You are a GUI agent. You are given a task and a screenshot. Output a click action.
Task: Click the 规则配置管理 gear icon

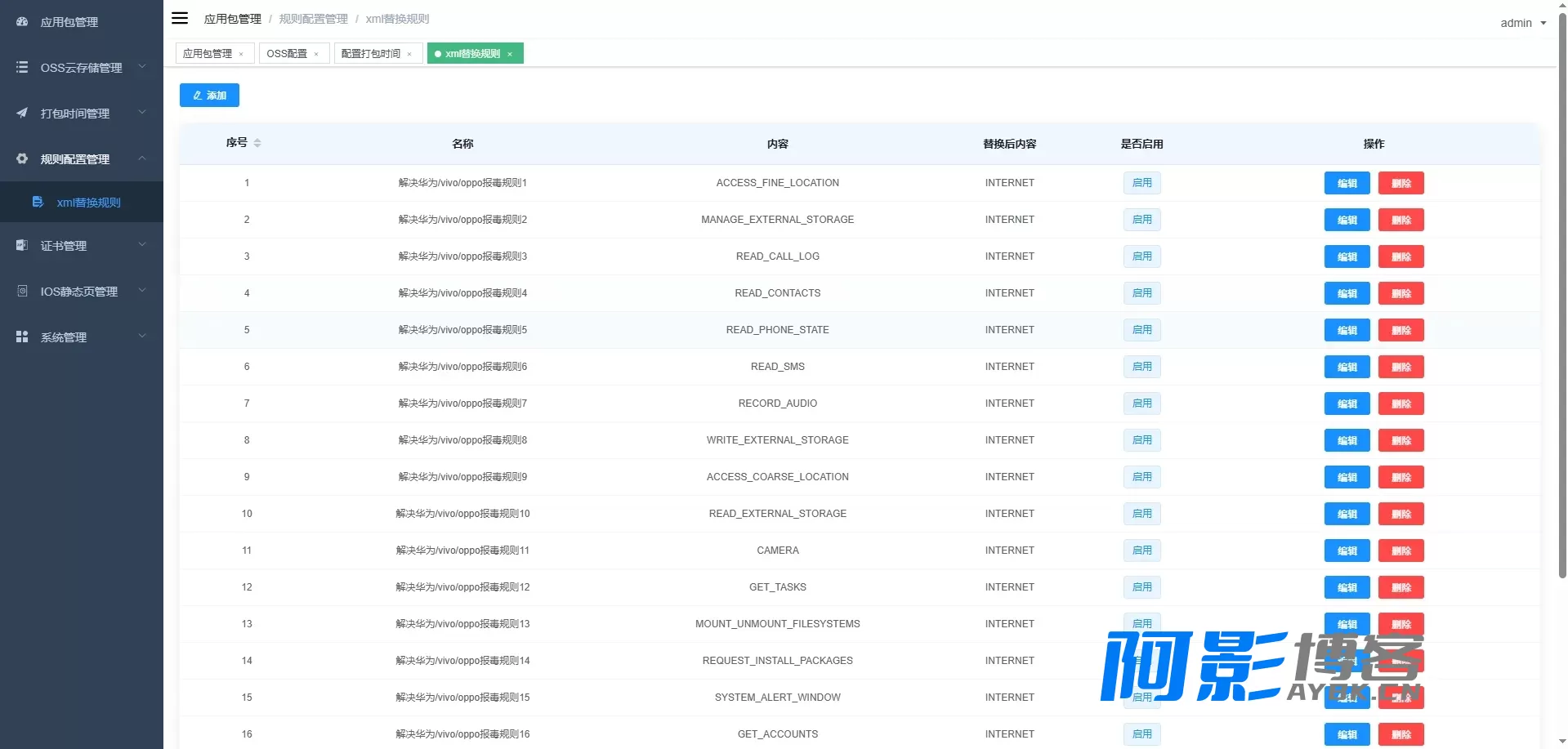22,158
